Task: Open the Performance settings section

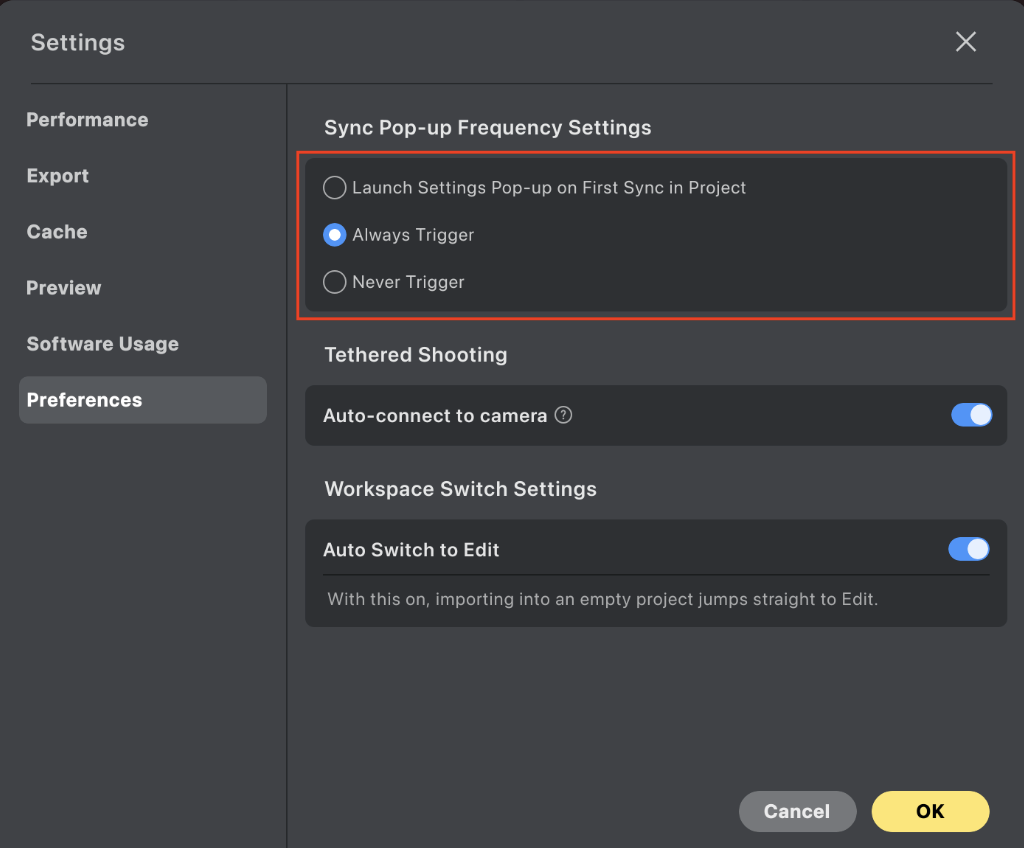Action: pyautogui.click(x=87, y=119)
